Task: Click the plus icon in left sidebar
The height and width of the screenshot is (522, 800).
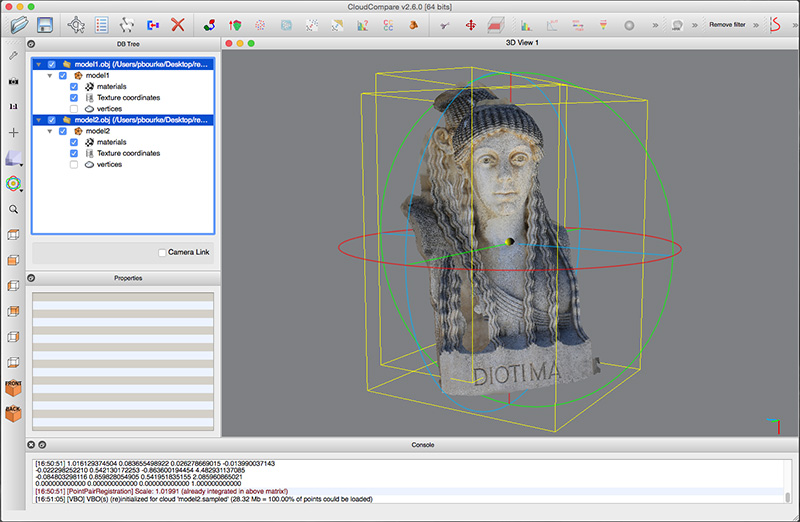Action: 13,132
